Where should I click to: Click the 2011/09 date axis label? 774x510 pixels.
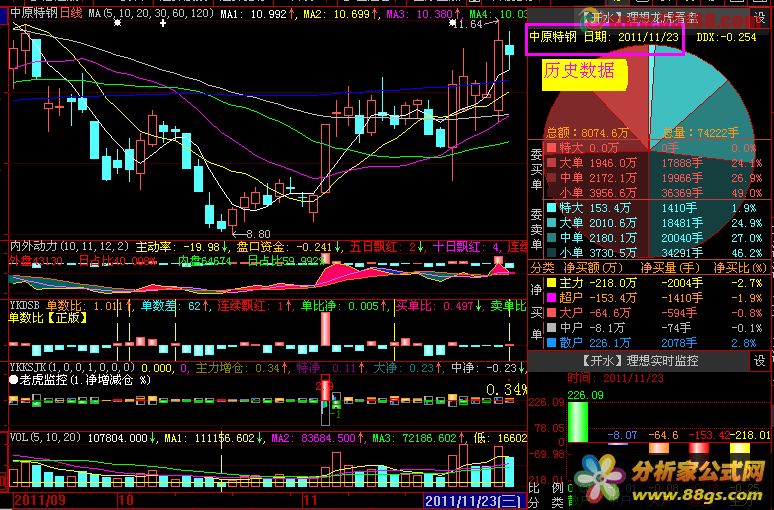[39, 500]
